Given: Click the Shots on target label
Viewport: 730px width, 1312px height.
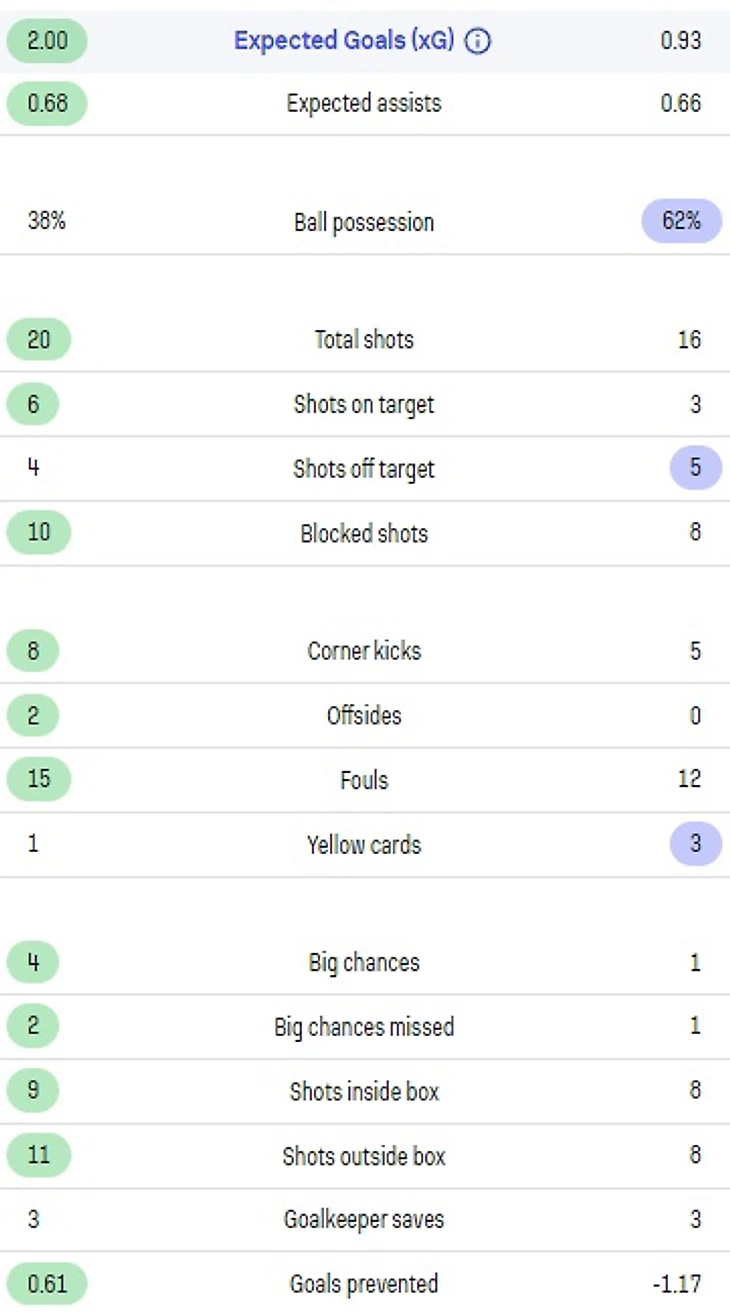Looking at the screenshot, I should click(364, 405).
